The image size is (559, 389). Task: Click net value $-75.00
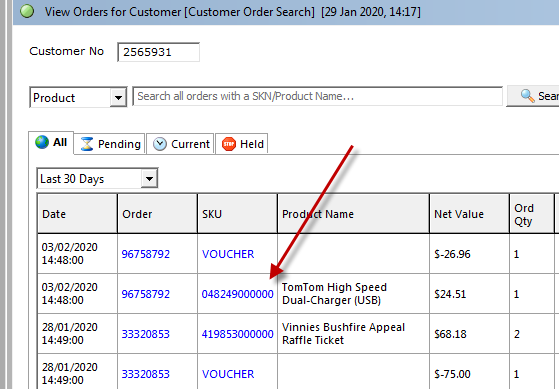[x=452, y=374]
